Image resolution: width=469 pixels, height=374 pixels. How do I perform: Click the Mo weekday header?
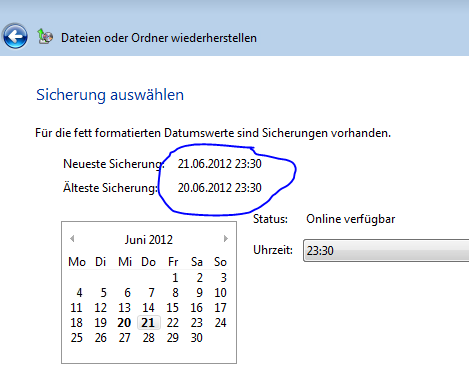point(77,262)
